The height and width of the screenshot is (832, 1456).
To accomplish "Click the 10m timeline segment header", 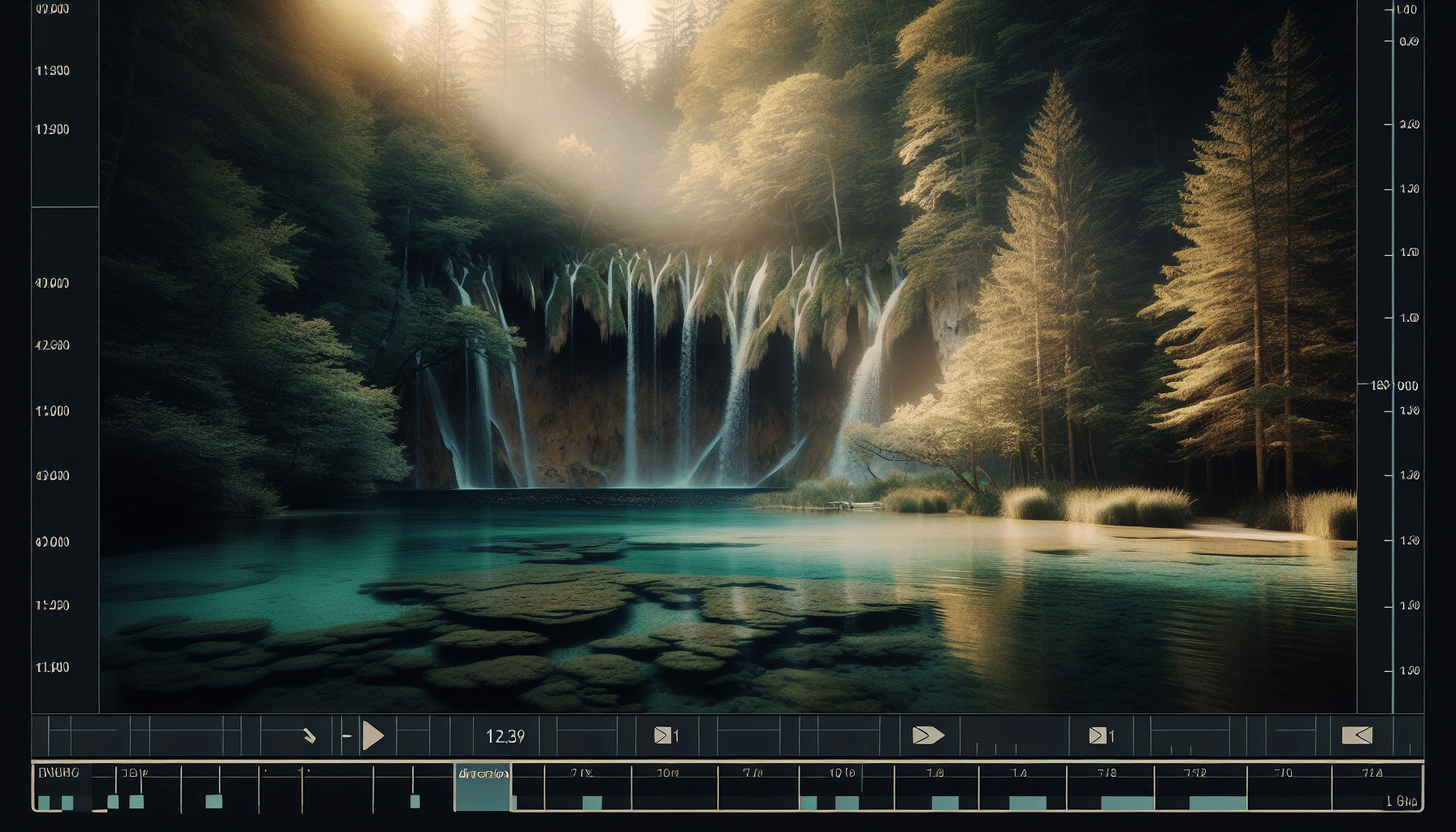I will click(668, 773).
